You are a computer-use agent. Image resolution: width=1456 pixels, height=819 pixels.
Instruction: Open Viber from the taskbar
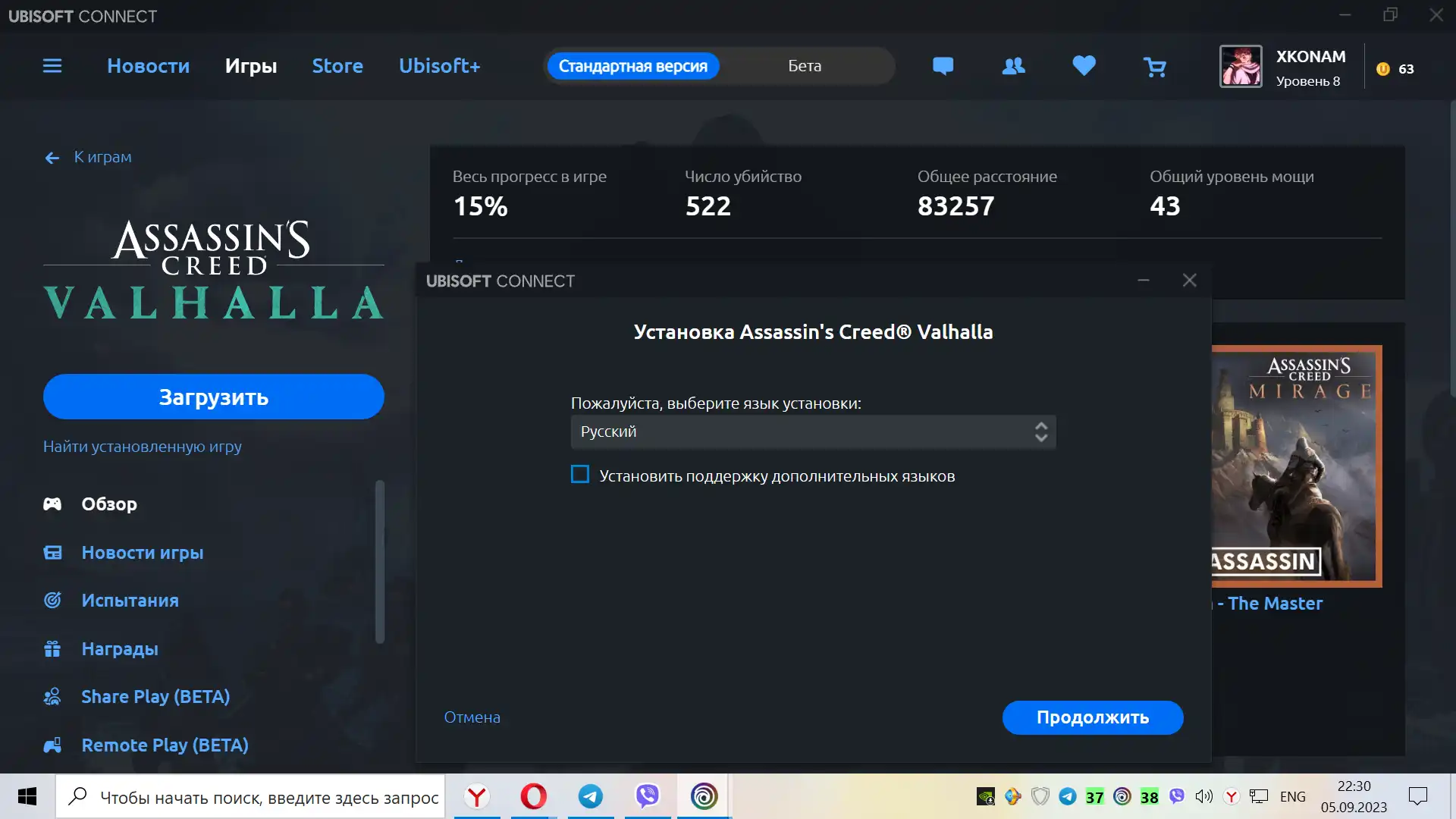coord(648,796)
